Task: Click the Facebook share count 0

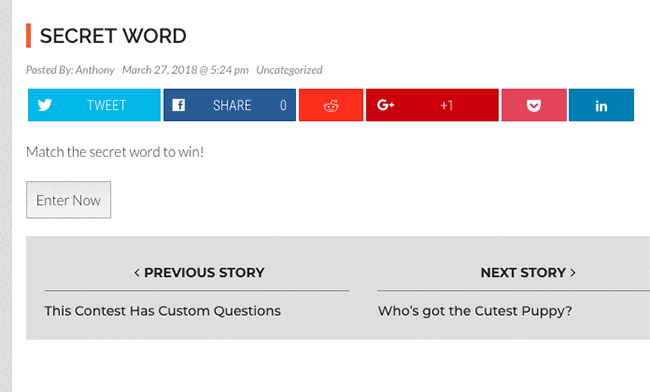Action: click(283, 105)
